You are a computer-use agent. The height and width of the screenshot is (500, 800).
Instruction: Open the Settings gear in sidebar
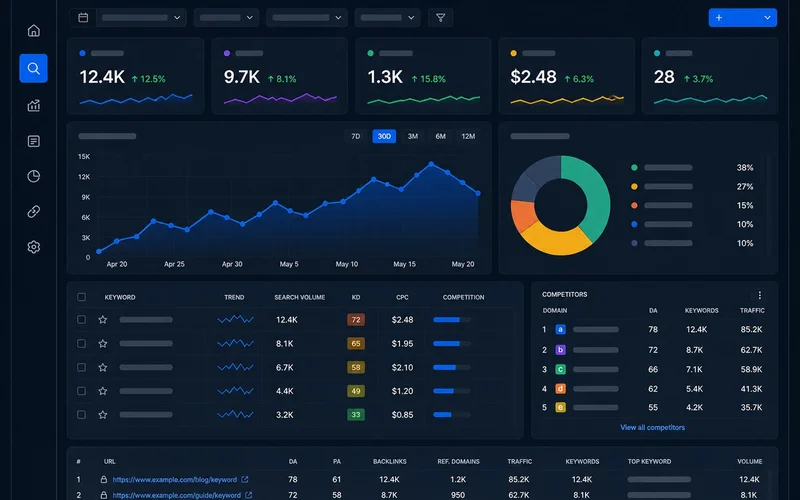[x=34, y=247]
